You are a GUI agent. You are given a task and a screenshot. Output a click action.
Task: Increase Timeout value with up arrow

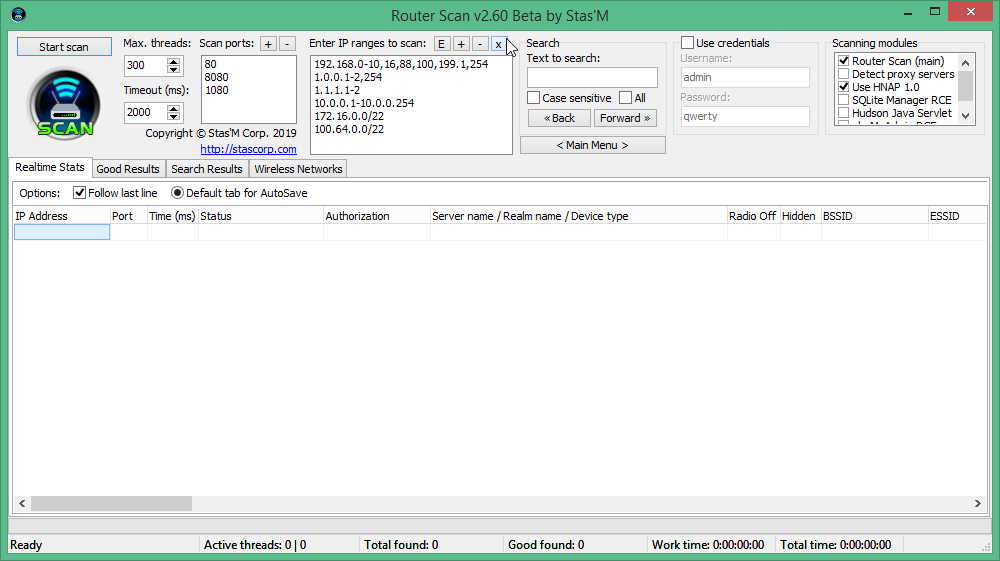point(173,108)
